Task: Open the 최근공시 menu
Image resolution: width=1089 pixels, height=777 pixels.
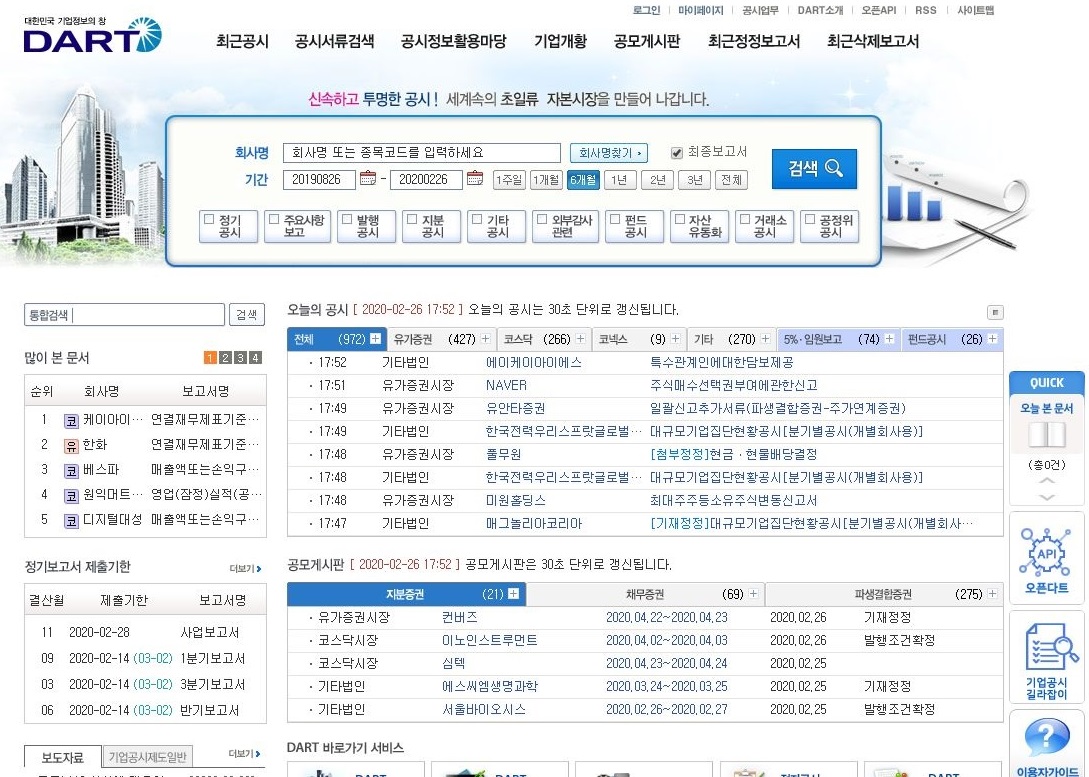Action: (x=242, y=42)
